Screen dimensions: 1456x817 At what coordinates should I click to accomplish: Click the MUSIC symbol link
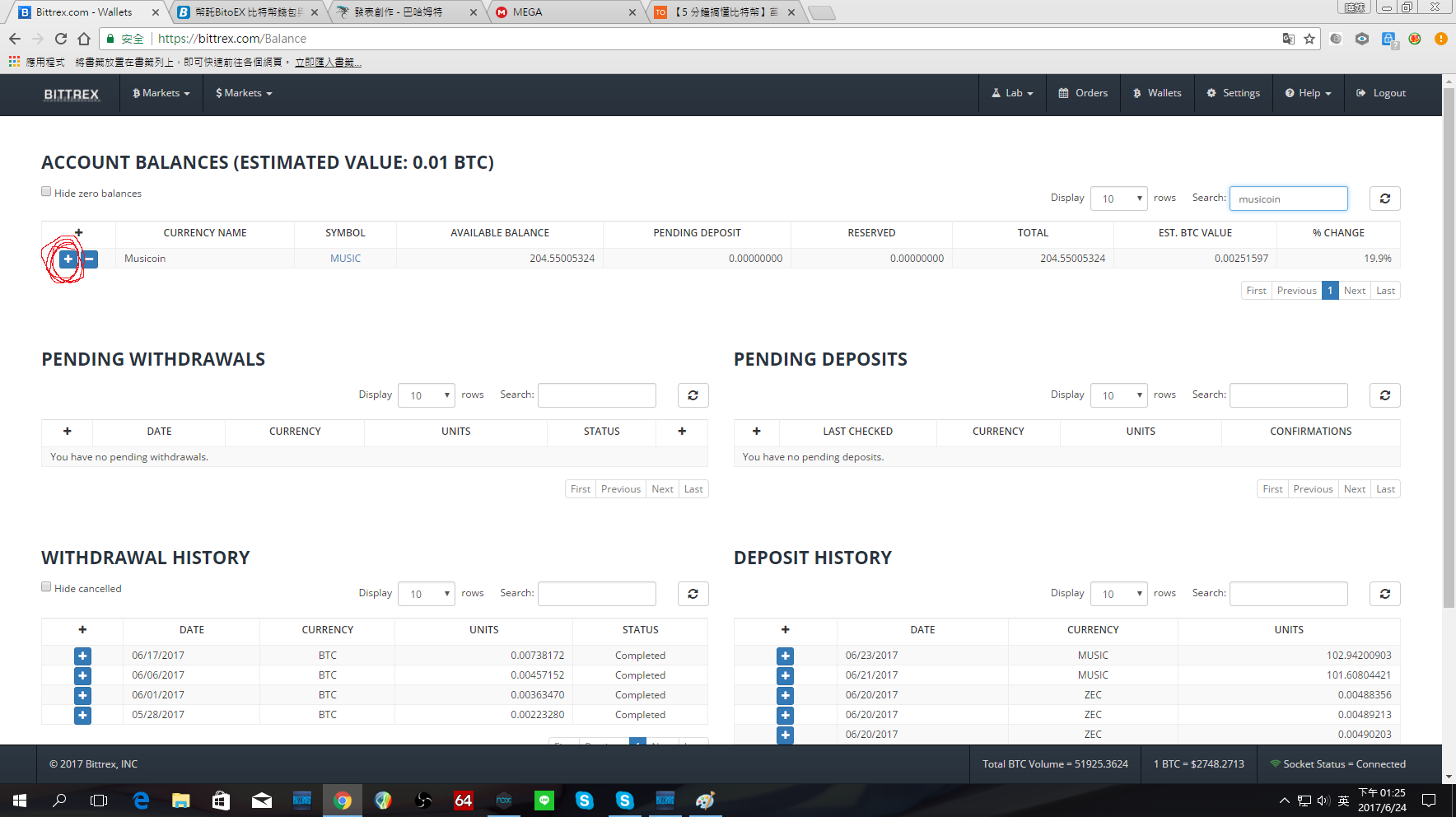[345, 259]
